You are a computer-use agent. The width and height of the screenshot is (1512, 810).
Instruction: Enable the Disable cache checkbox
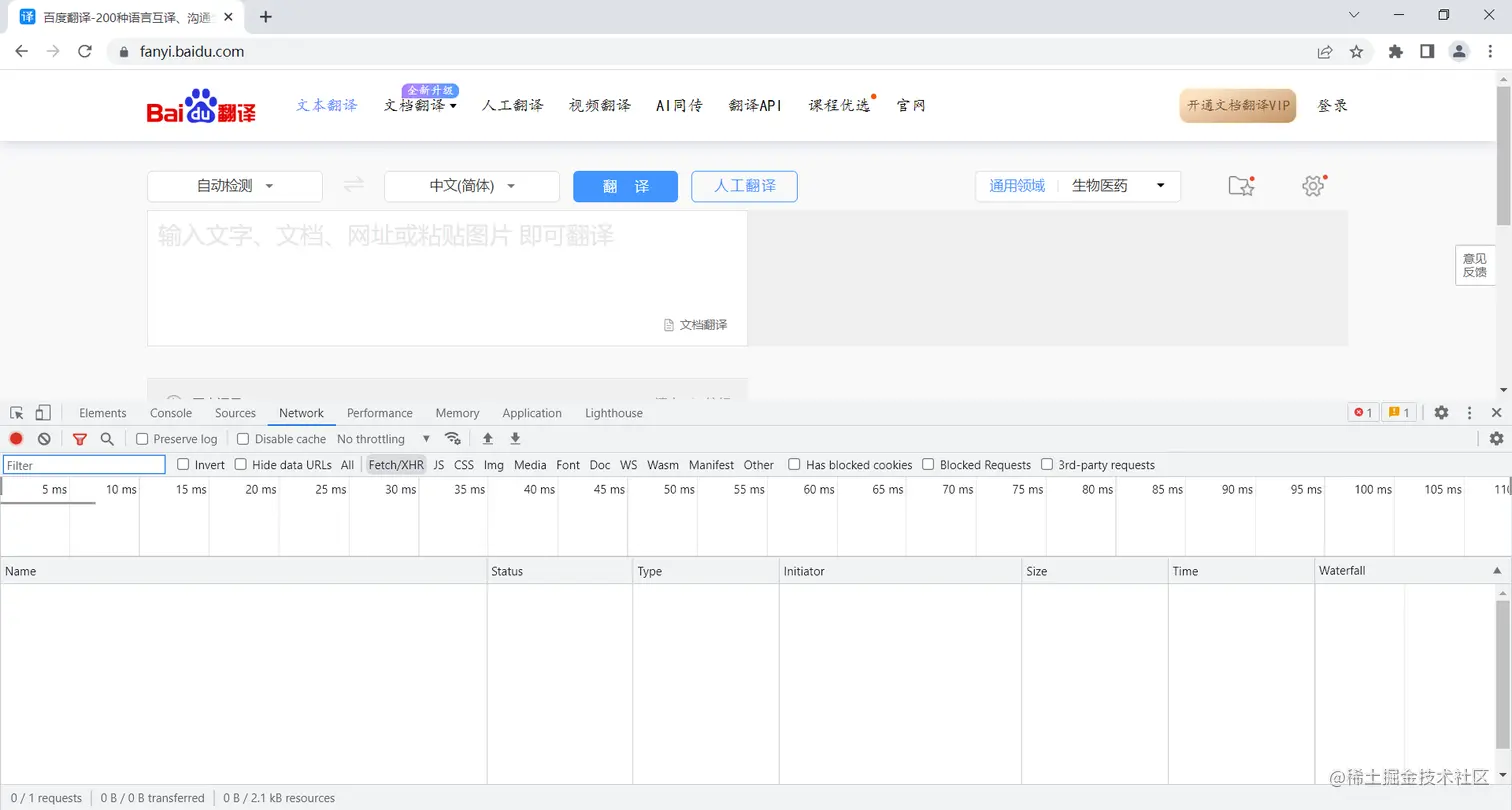point(243,439)
